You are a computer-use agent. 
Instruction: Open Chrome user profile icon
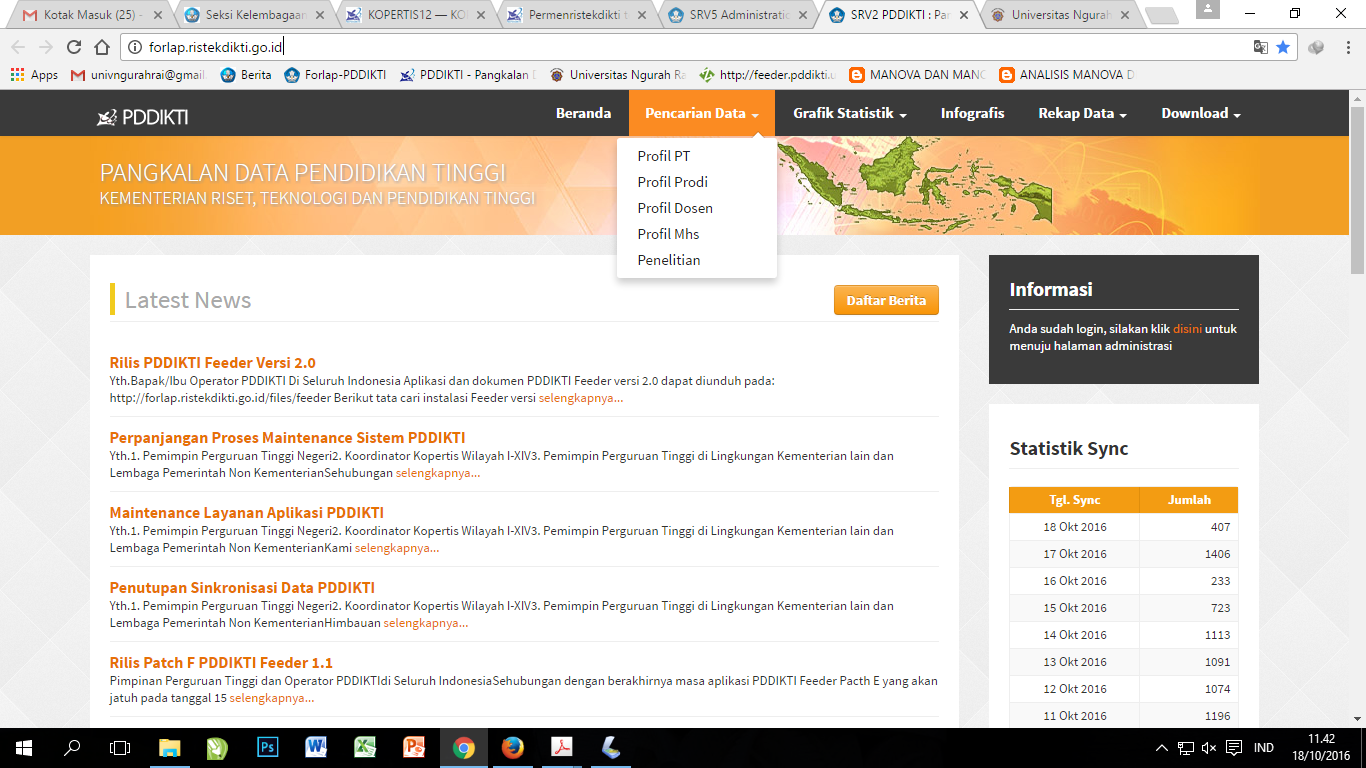[x=1206, y=9]
